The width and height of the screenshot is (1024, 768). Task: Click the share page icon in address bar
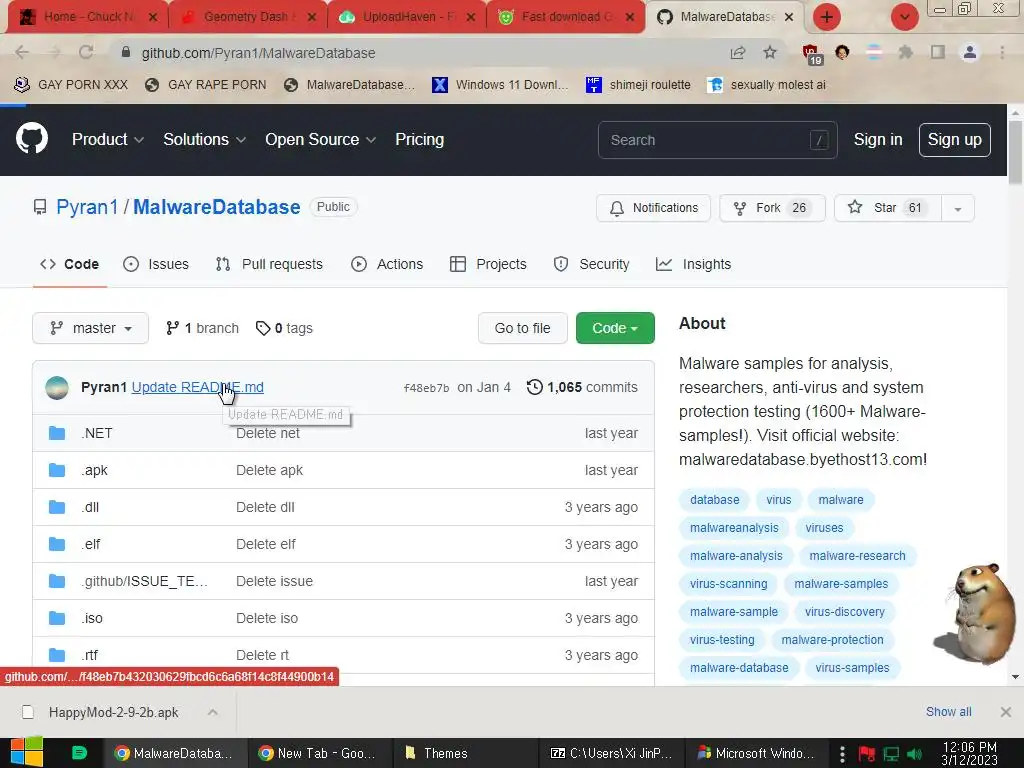click(738, 52)
